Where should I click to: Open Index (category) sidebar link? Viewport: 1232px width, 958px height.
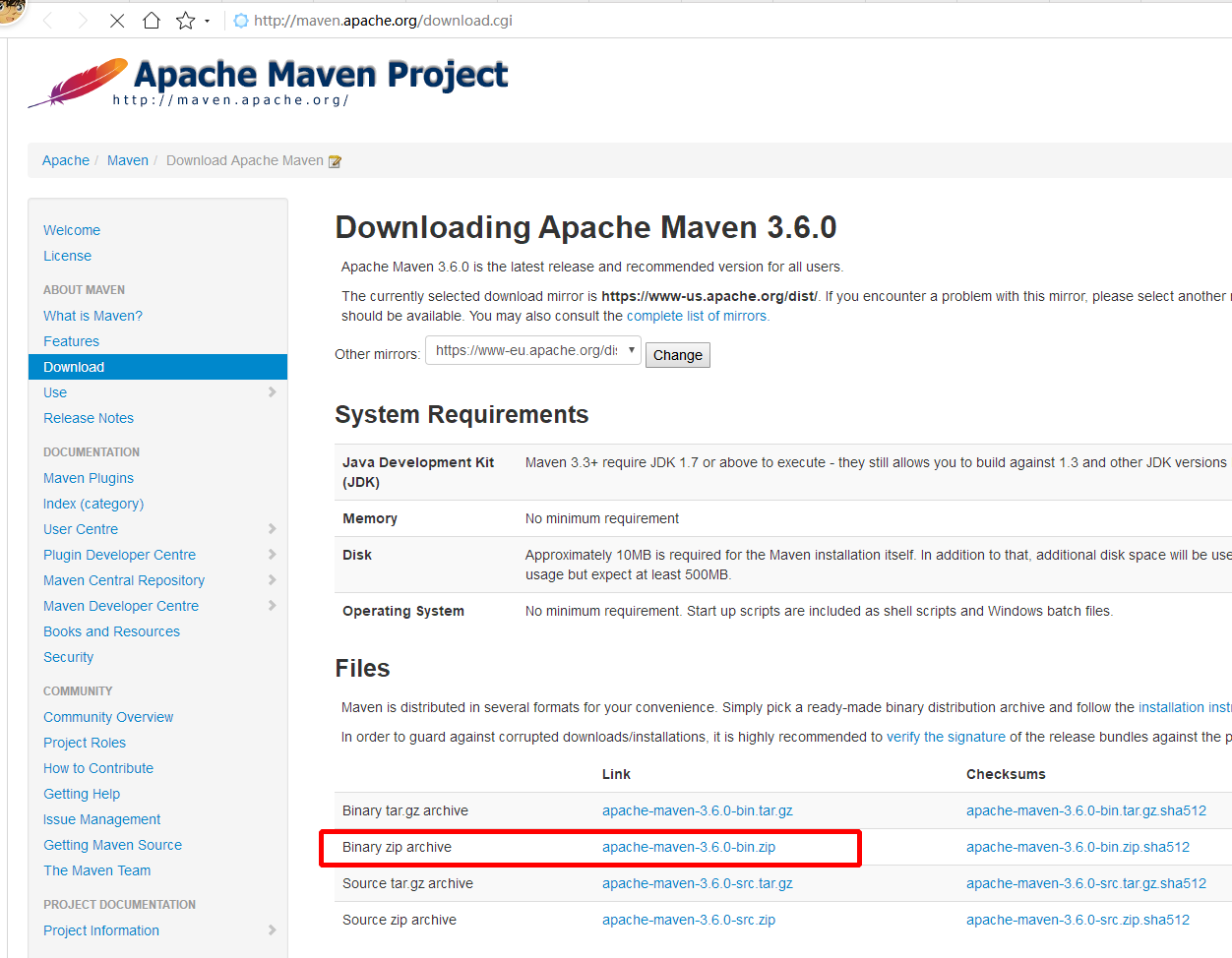pos(93,504)
